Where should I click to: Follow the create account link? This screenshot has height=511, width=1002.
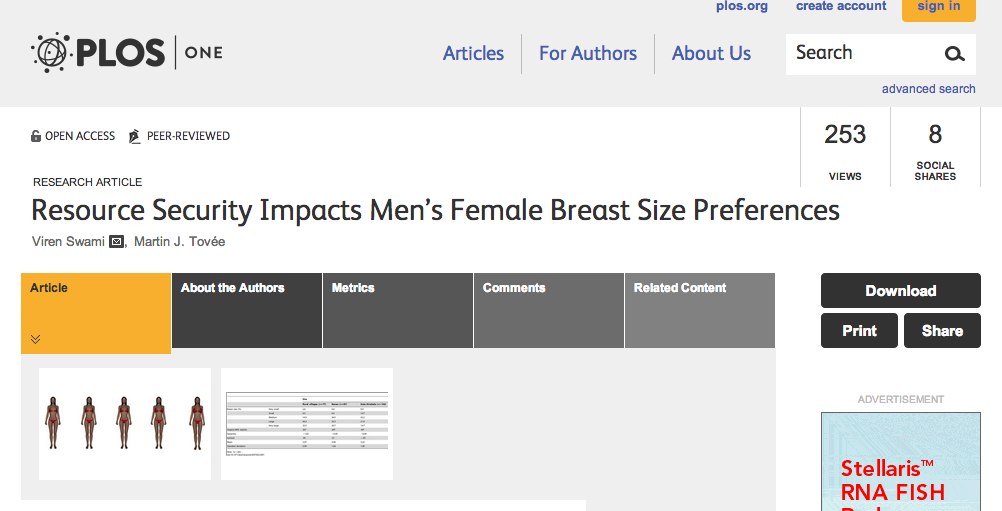tap(841, 6)
